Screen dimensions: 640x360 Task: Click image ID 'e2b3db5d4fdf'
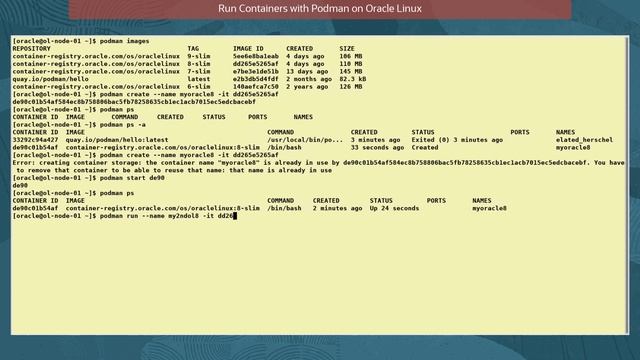coord(256,79)
